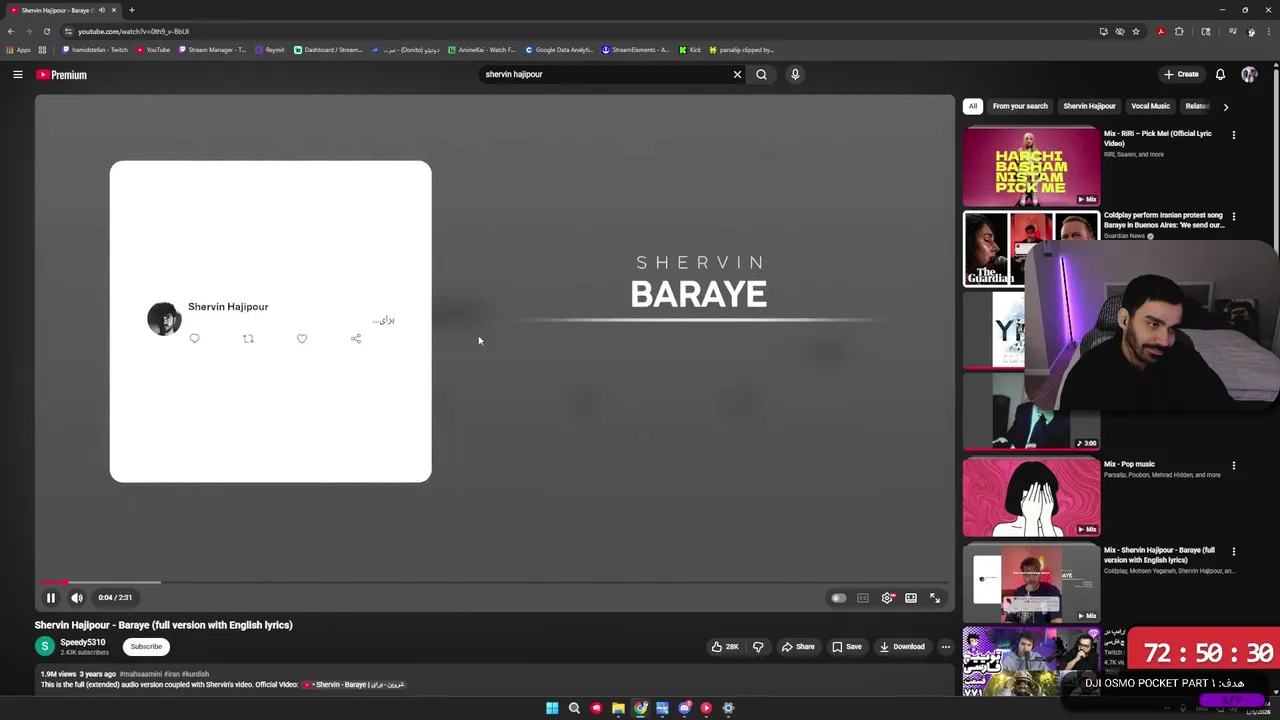The width and height of the screenshot is (1280, 720).
Task: Open the Speedy5310 channel avatar
Action: click(x=44, y=646)
